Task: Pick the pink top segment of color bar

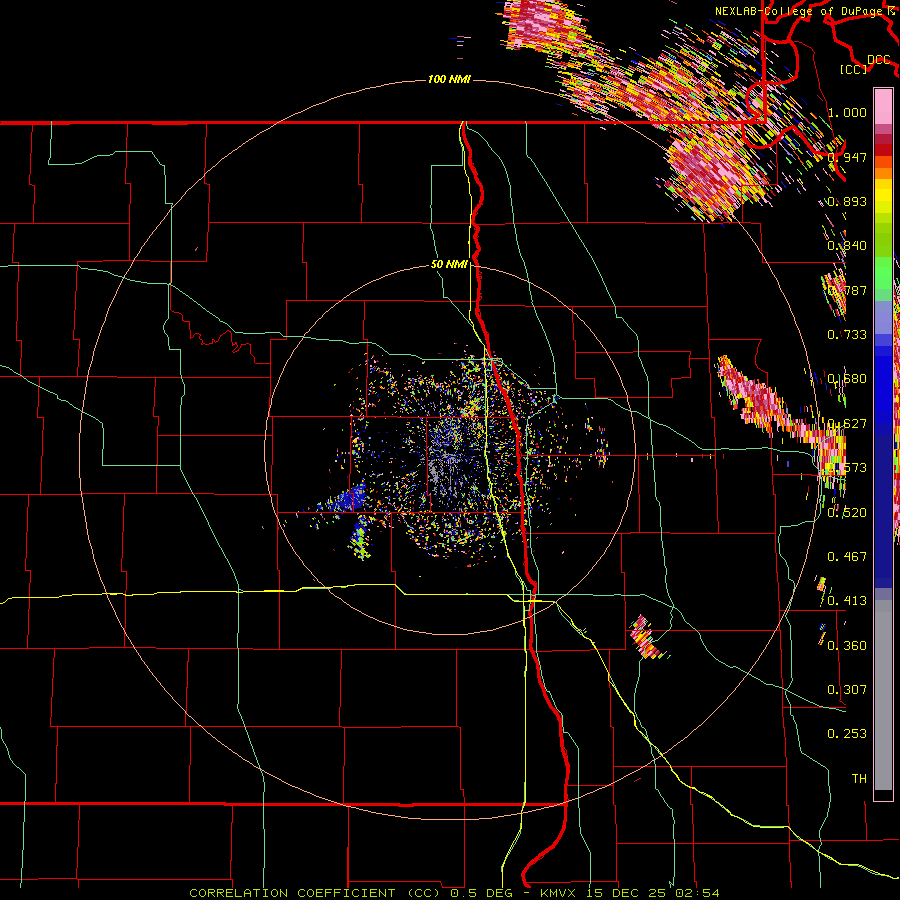Action: click(883, 106)
